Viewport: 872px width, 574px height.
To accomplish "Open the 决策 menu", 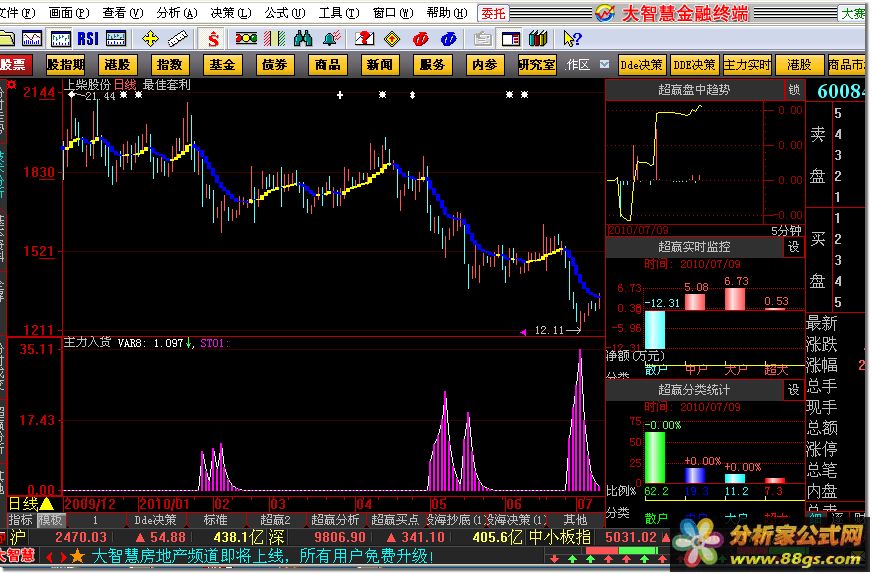I will point(231,12).
